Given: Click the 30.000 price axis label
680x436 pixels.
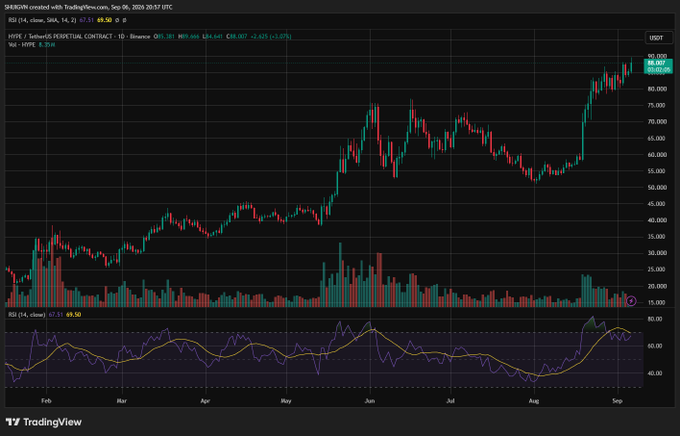Looking at the screenshot, I should tap(657, 253).
